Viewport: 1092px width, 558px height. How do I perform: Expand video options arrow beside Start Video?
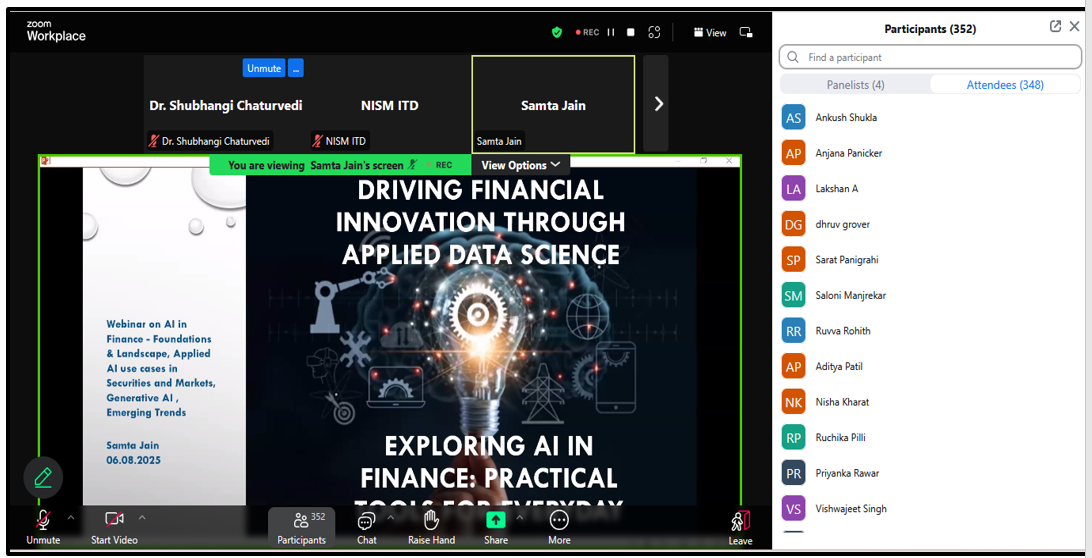coord(142,517)
